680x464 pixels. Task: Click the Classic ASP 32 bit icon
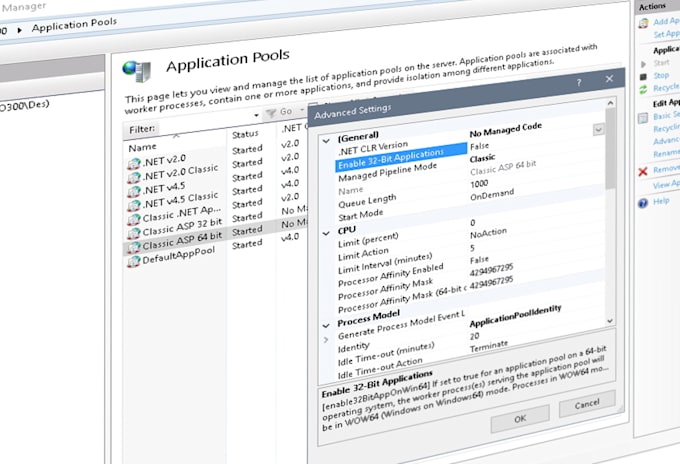[134, 233]
